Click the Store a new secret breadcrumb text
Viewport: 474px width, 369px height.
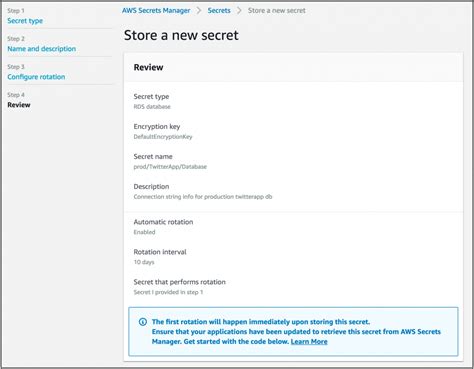click(x=277, y=11)
